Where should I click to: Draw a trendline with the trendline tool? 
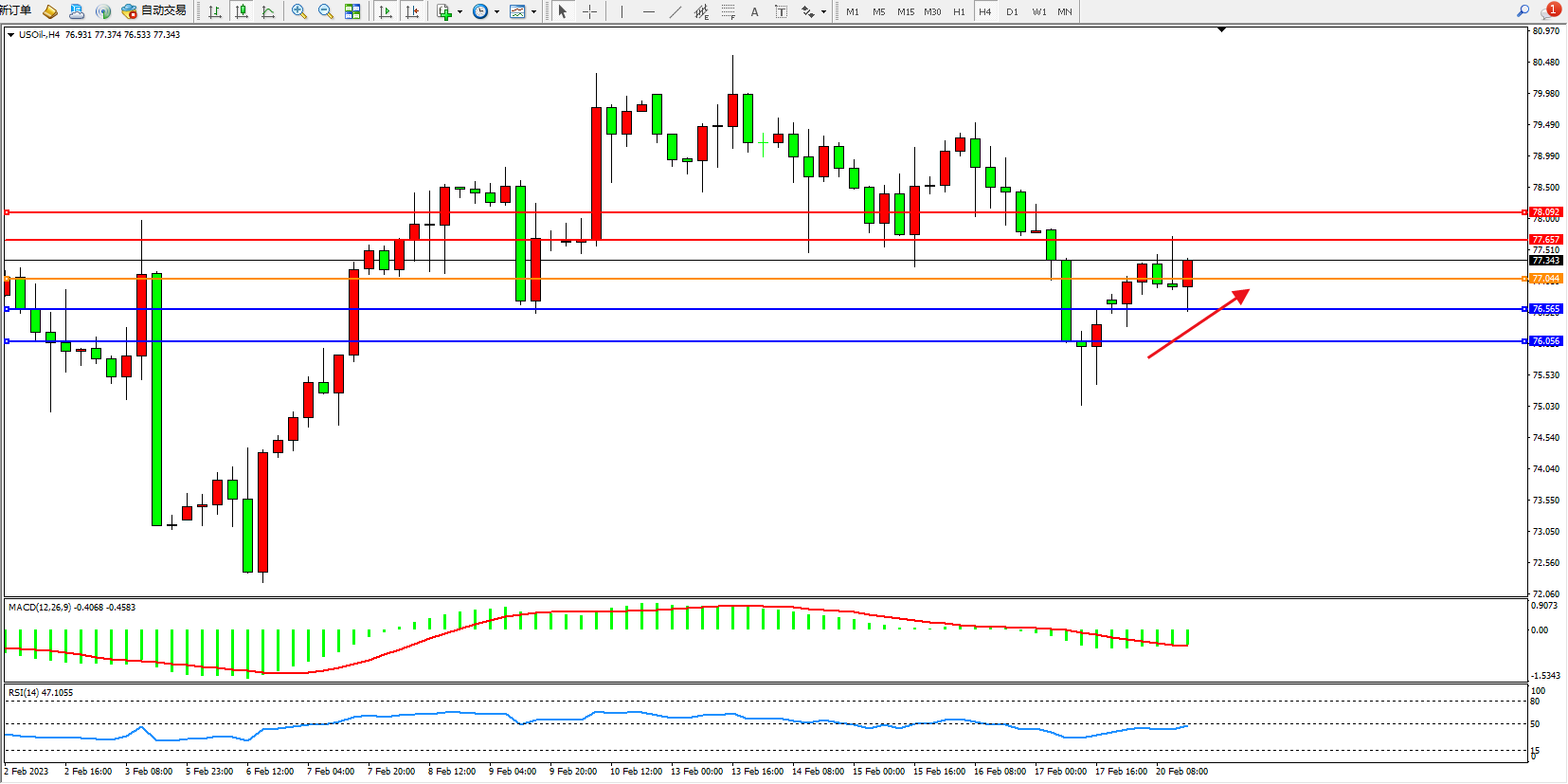pos(675,11)
